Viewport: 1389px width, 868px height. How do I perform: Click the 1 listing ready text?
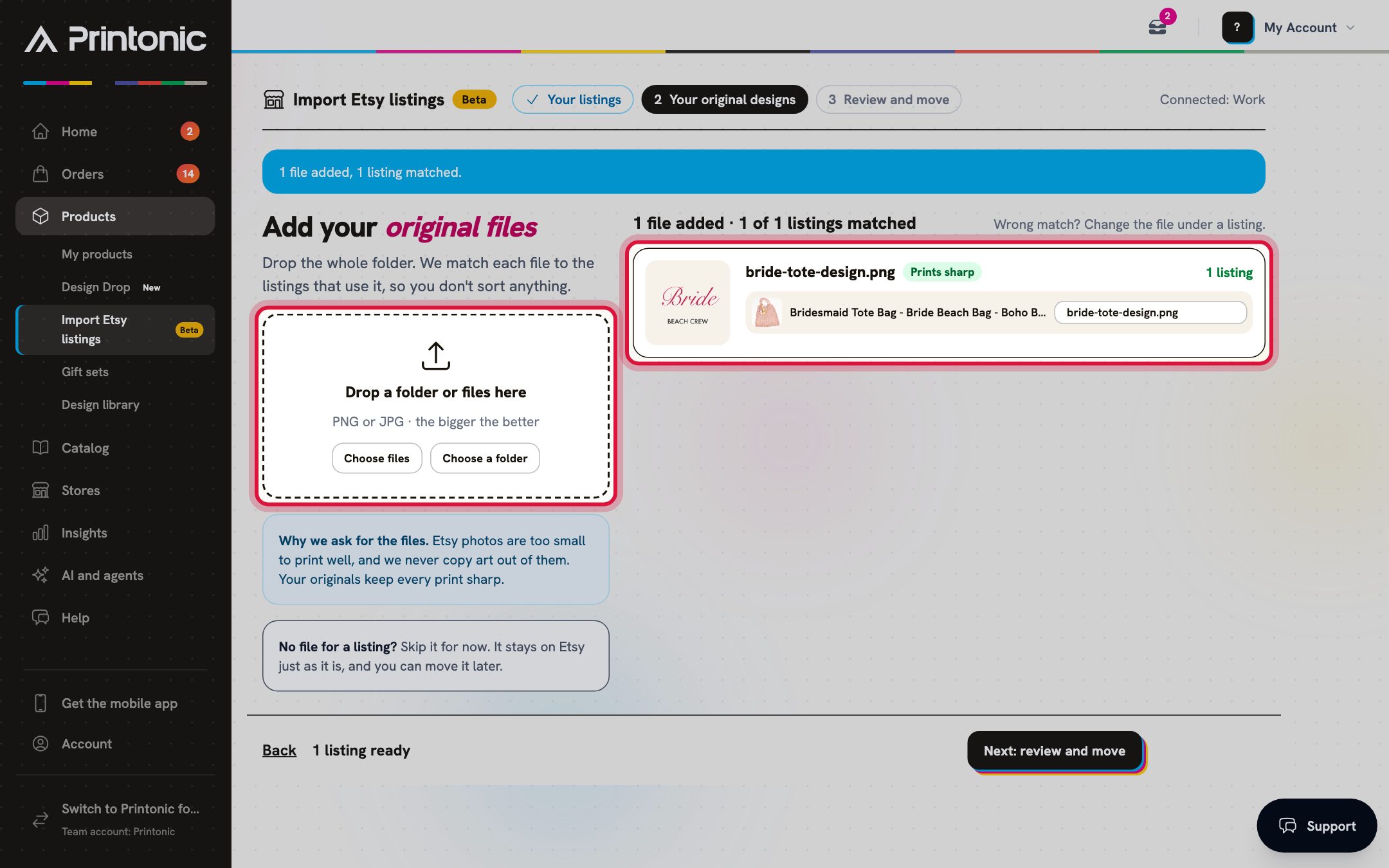coord(361,750)
